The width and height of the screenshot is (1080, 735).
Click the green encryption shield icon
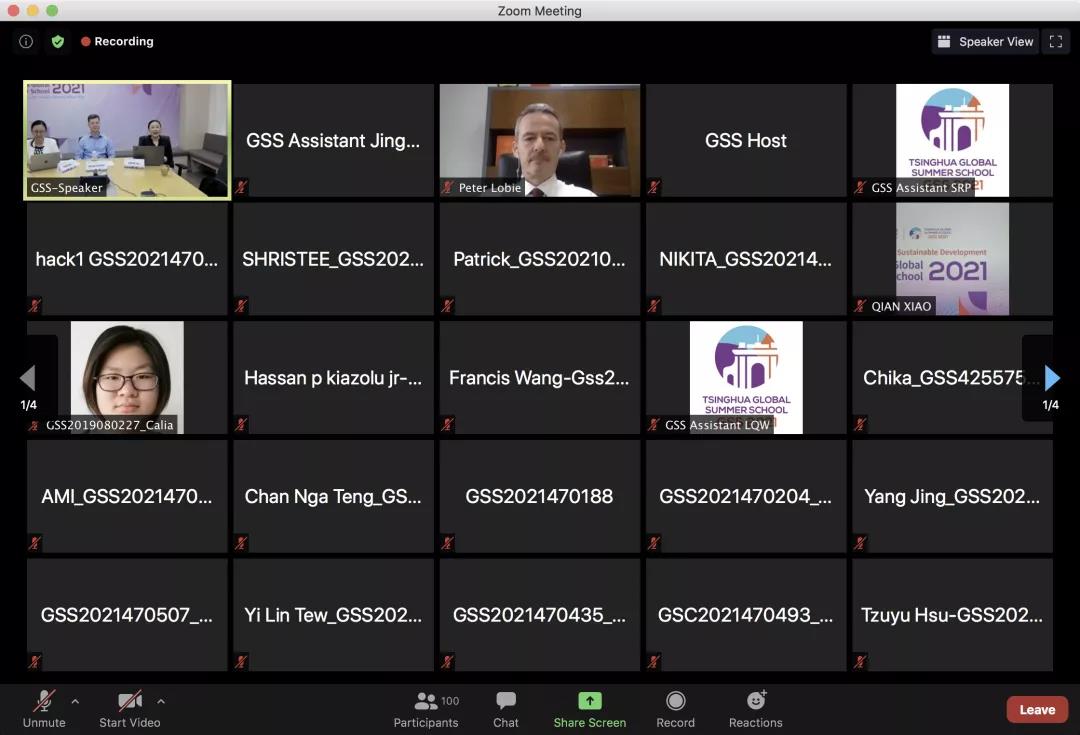[58, 41]
